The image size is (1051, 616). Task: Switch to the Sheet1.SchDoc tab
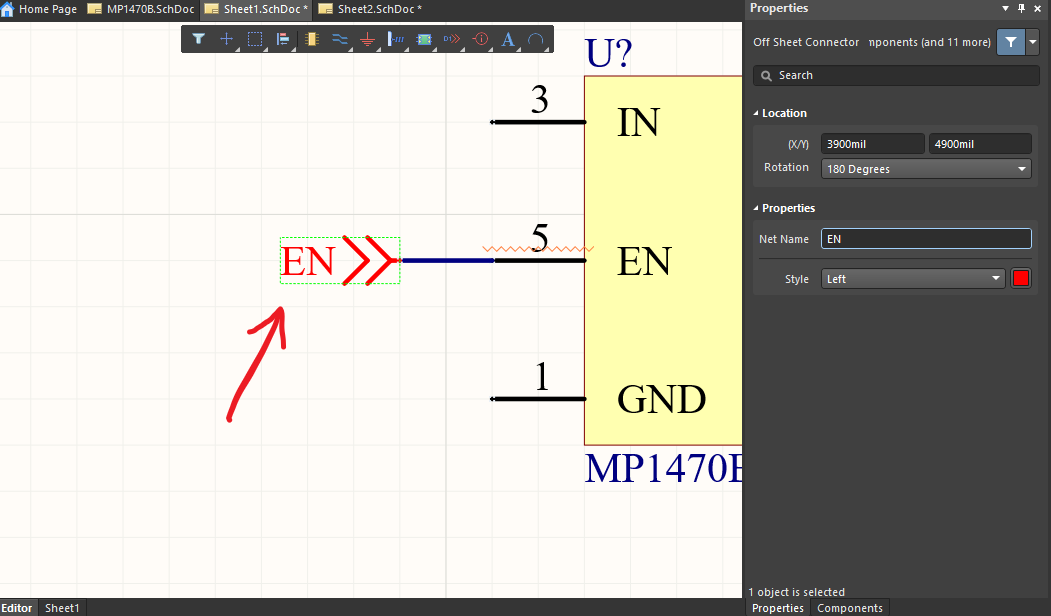pos(257,9)
